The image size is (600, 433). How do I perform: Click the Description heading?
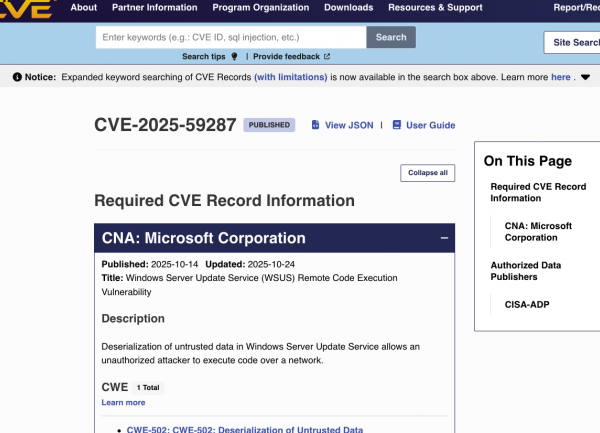pyautogui.click(x=133, y=318)
